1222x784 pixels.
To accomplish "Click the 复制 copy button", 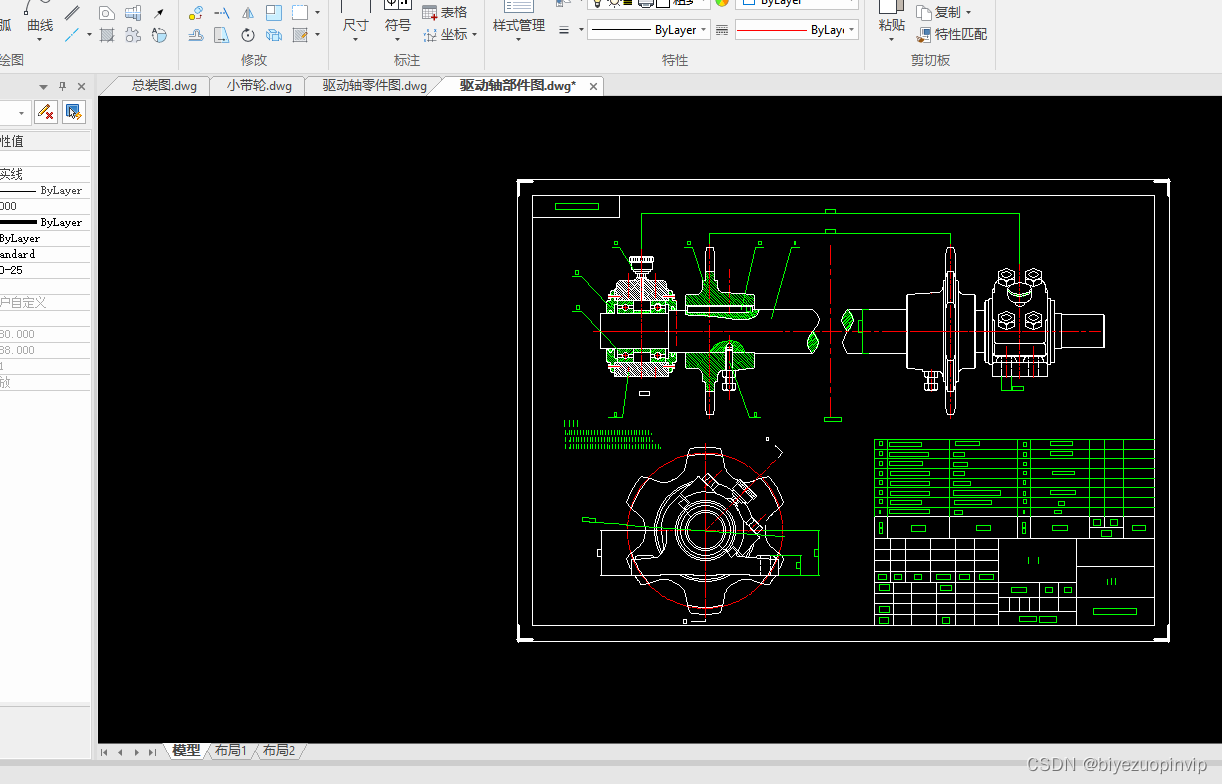I will click(939, 12).
